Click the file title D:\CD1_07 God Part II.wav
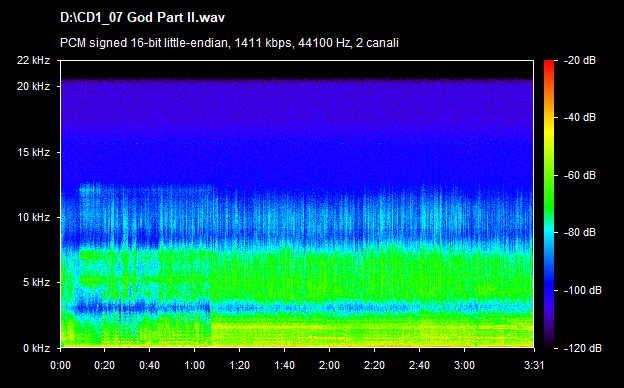 tap(142, 18)
